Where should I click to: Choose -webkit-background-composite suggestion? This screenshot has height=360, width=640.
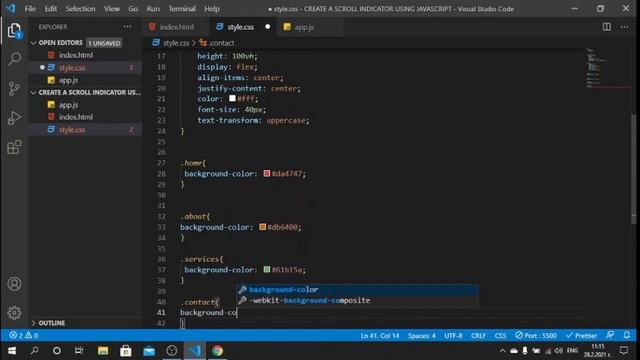357,300
